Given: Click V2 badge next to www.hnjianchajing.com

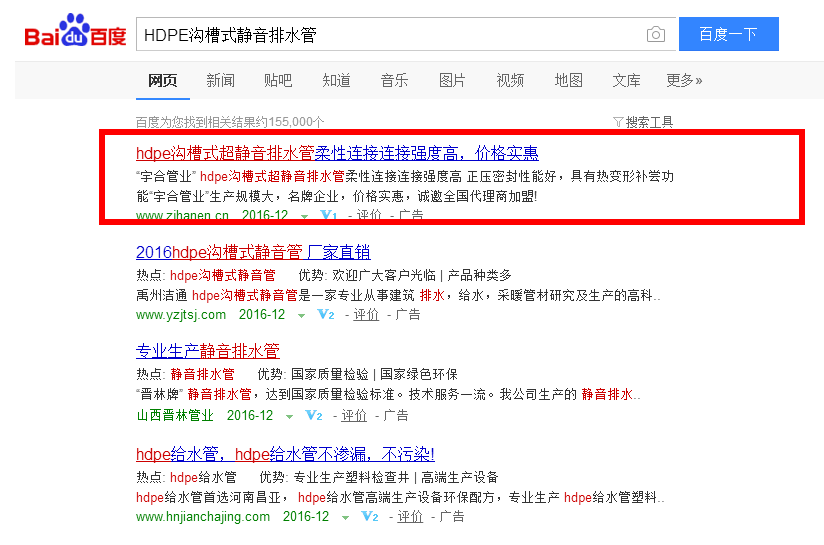Looking at the screenshot, I should pyautogui.click(x=370, y=517).
